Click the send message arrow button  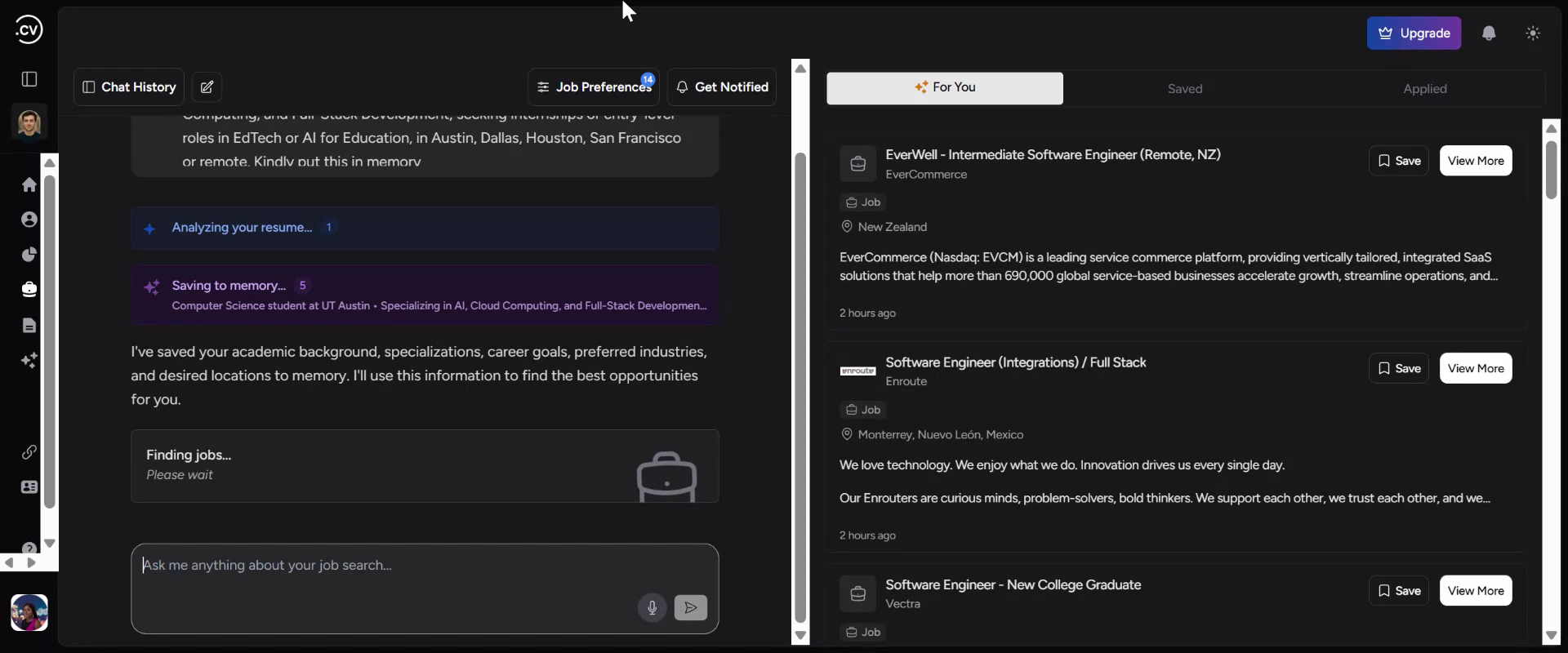[691, 607]
